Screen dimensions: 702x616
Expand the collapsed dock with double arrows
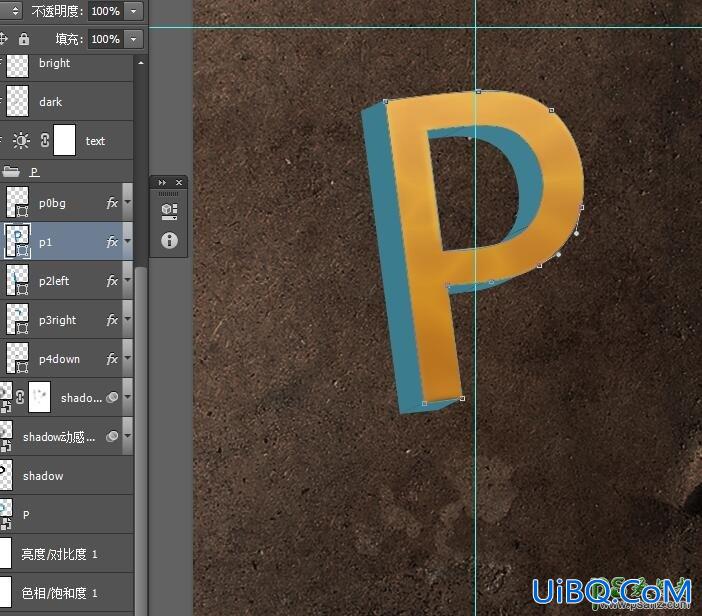tap(162, 183)
